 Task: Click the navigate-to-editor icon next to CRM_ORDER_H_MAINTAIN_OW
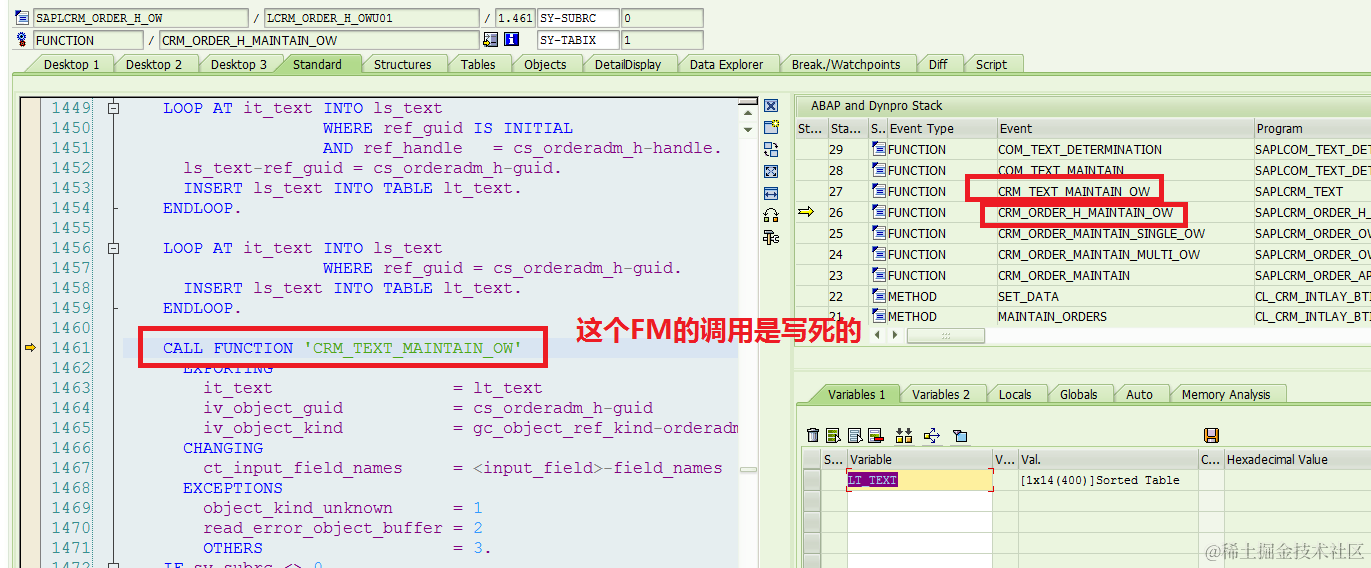point(490,40)
